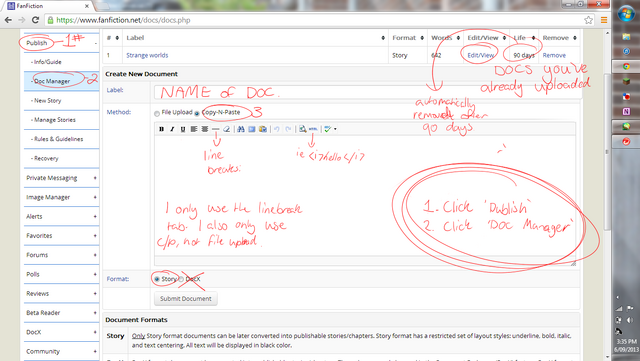Open find and replace with binoculars icon

point(241,129)
